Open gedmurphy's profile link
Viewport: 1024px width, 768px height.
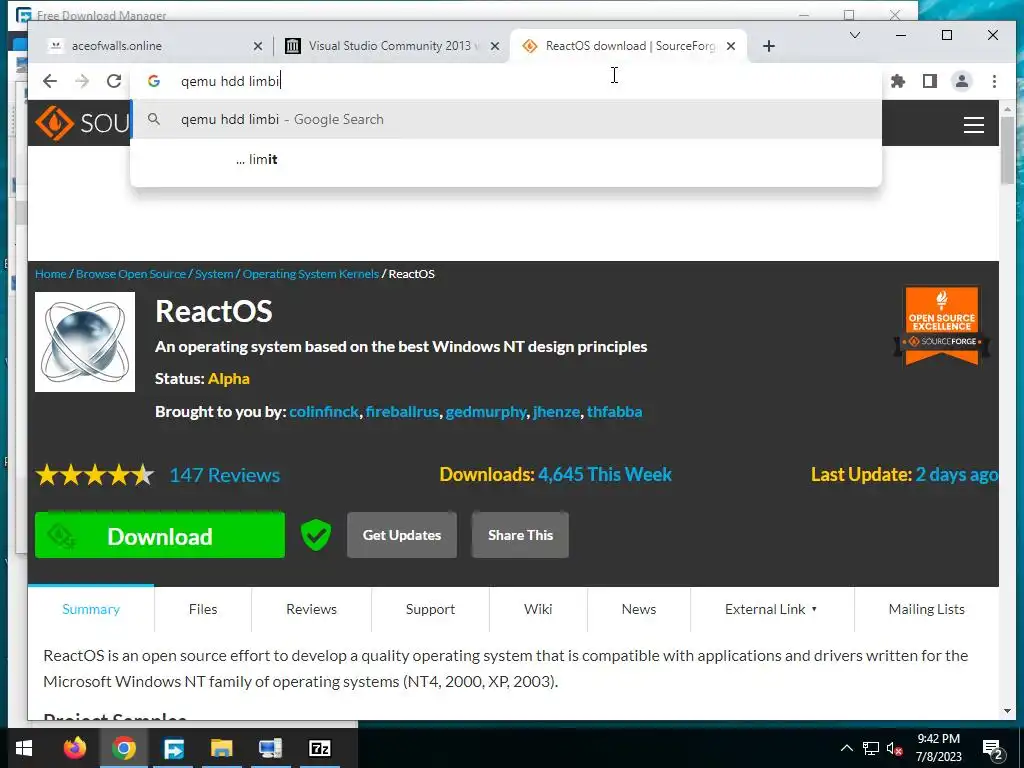(x=486, y=412)
